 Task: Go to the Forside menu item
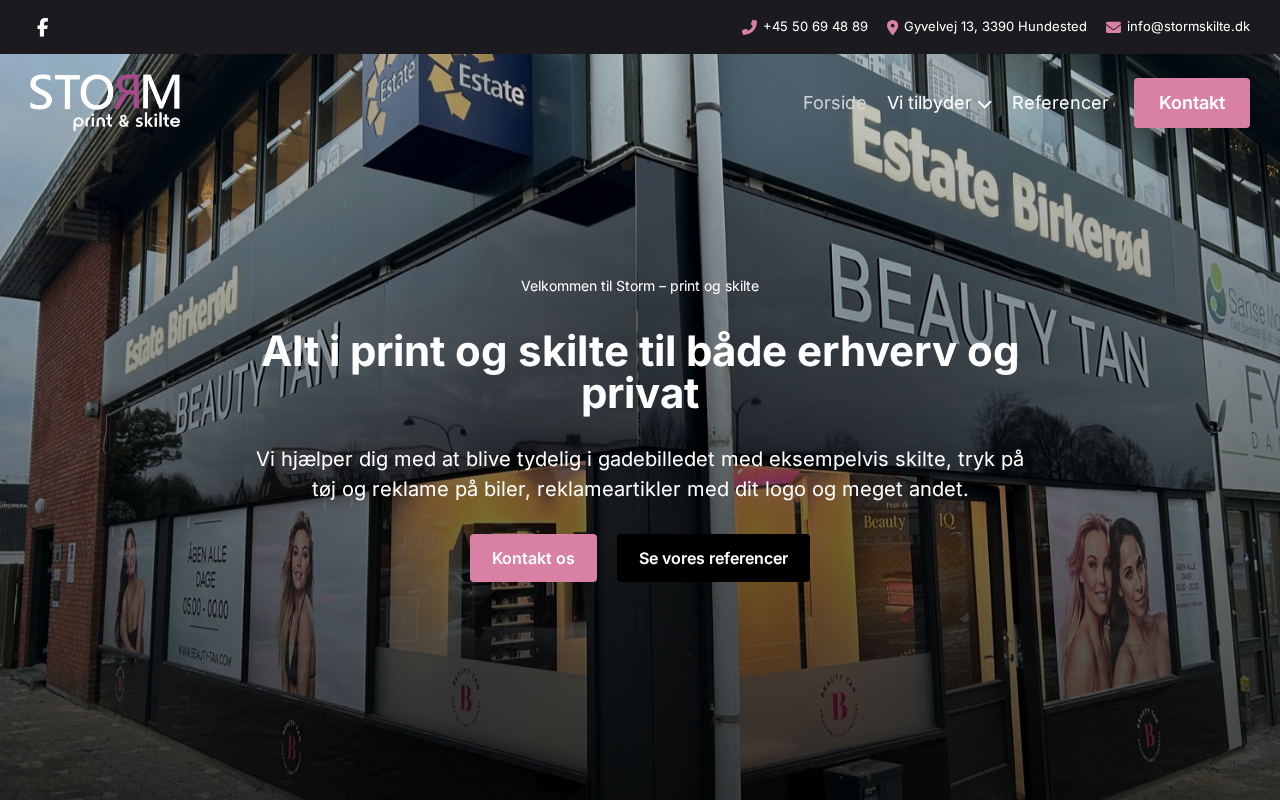tap(834, 103)
